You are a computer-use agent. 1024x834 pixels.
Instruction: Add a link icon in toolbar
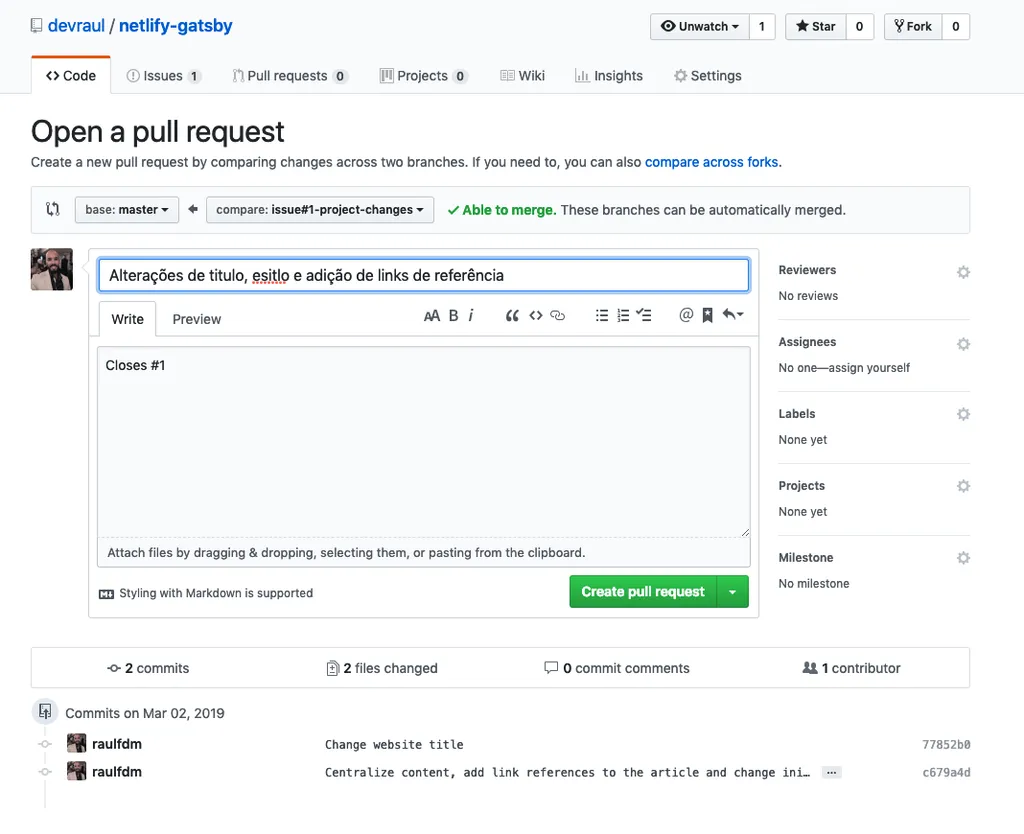[557, 316]
